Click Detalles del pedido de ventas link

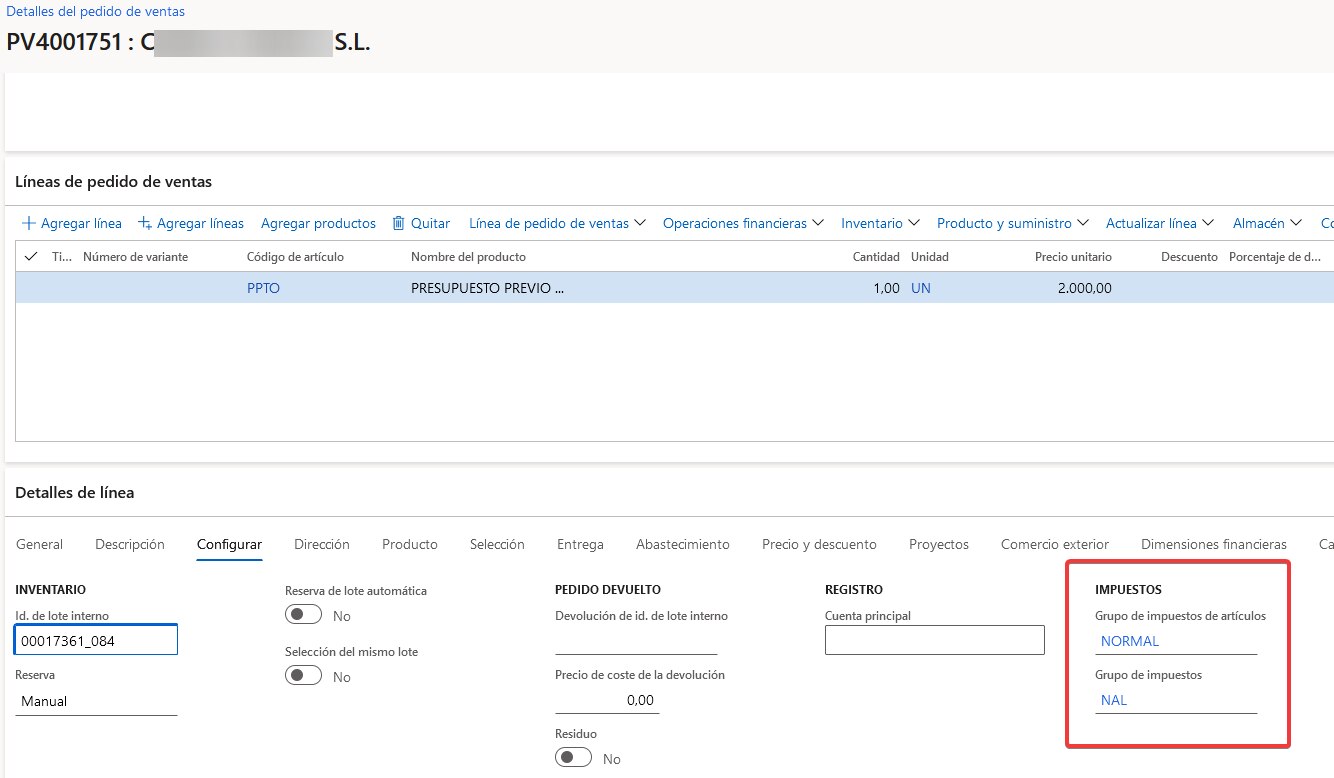click(x=95, y=12)
